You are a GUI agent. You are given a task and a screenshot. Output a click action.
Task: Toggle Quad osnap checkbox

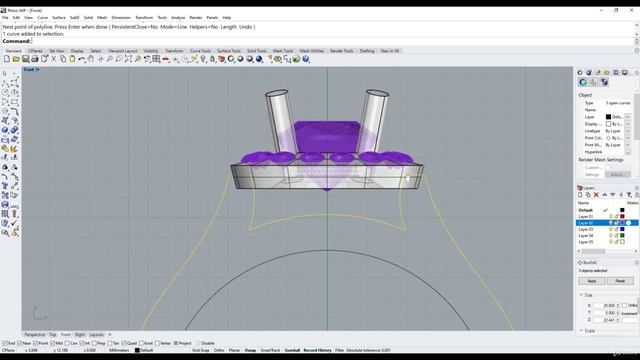click(124, 343)
